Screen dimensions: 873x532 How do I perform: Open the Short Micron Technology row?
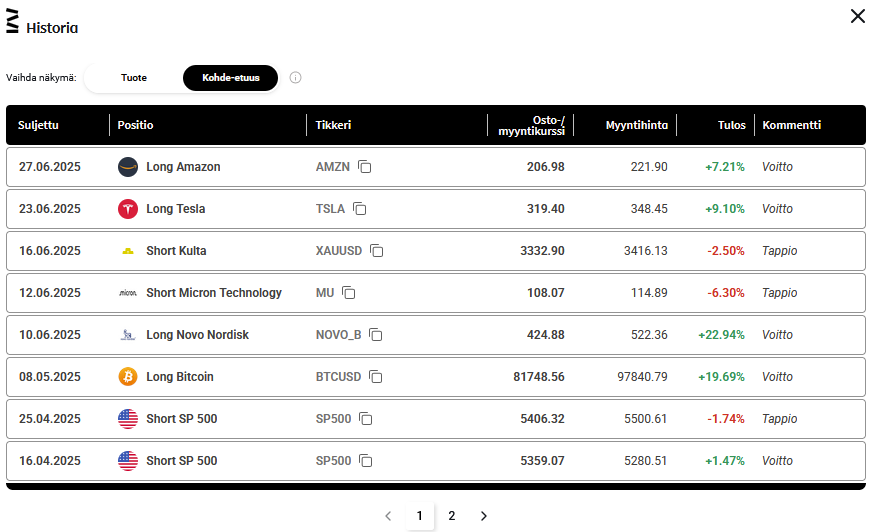[436, 293]
